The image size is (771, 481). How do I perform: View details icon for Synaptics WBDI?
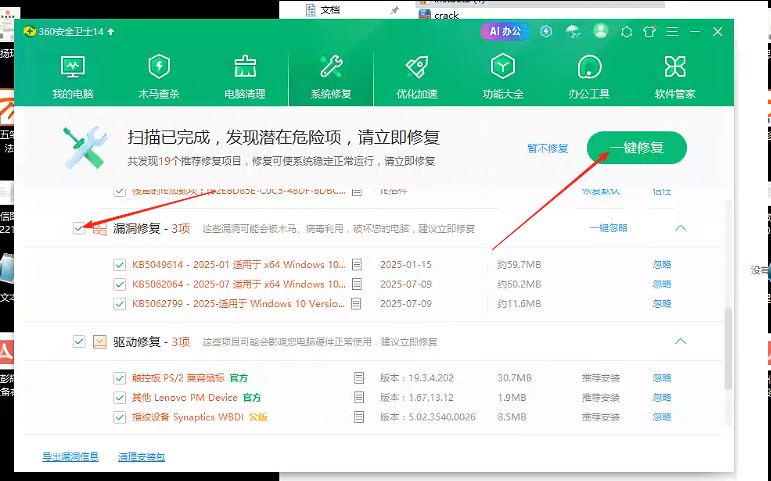pos(359,417)
